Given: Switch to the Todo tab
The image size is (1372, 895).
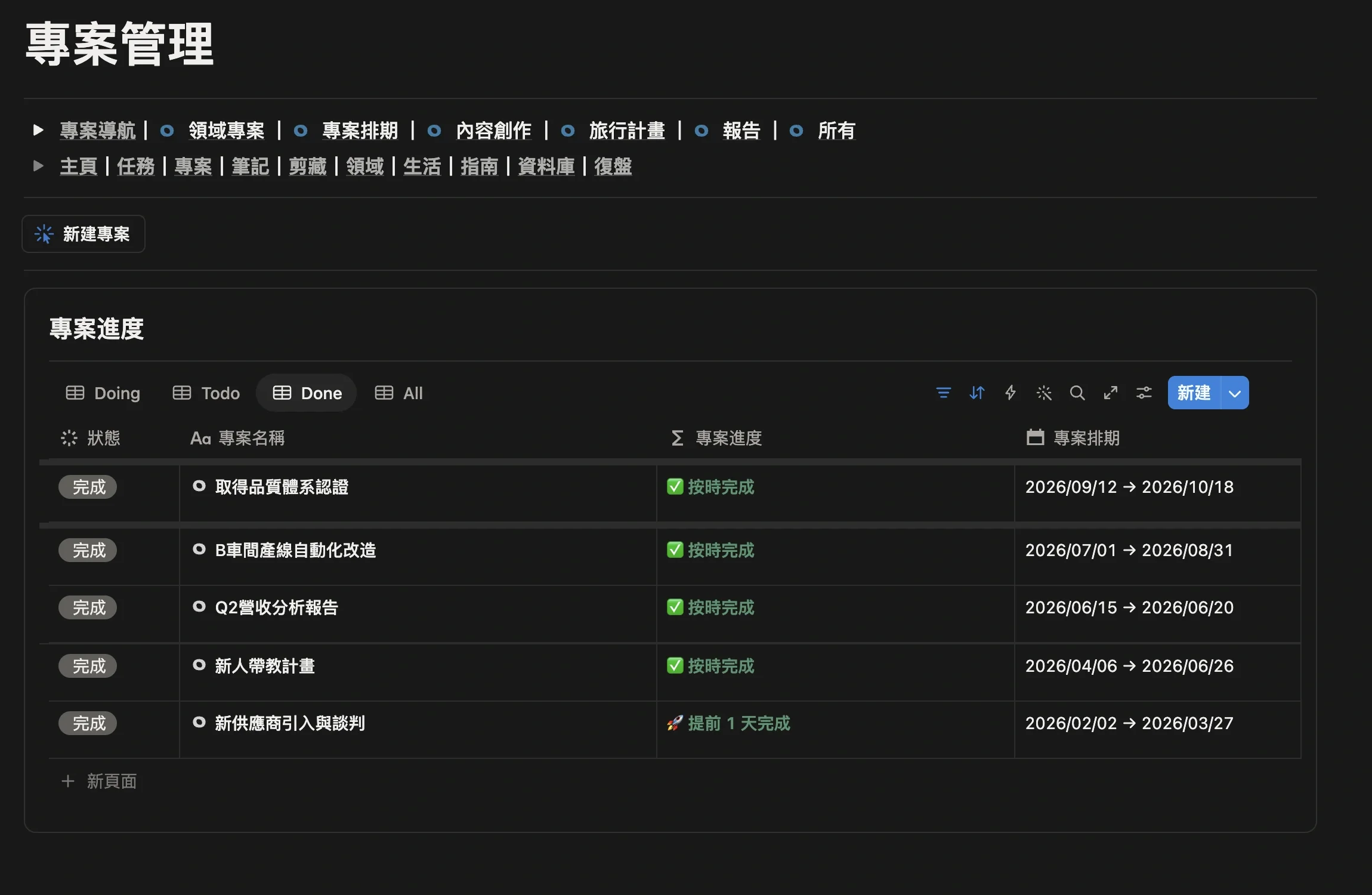Looking at the screenshot, I should (x=206, y=393).
